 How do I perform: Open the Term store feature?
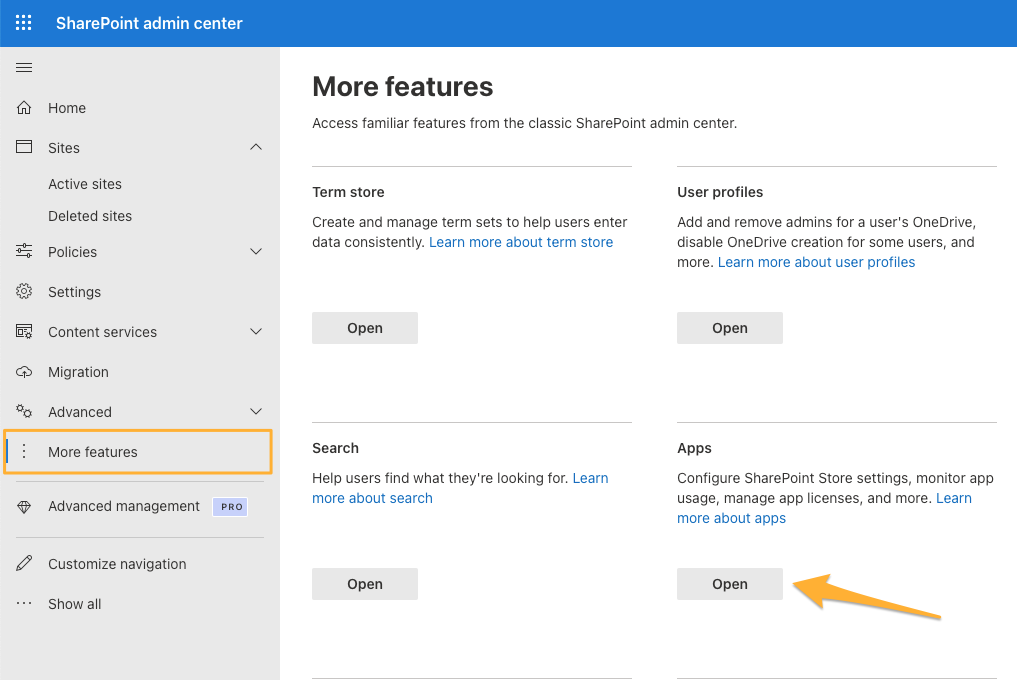coord(364,327)
